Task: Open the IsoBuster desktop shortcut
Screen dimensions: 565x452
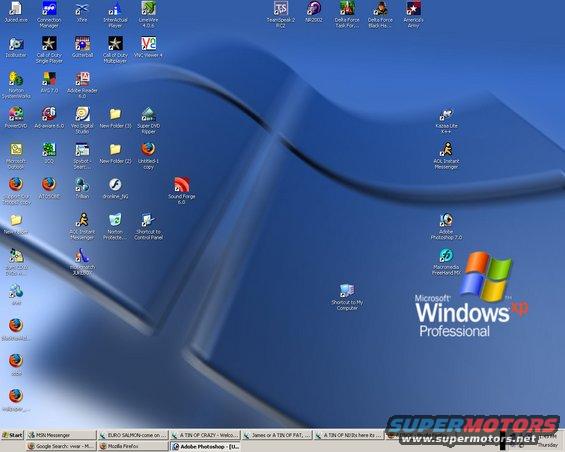Action: (16, 47)
